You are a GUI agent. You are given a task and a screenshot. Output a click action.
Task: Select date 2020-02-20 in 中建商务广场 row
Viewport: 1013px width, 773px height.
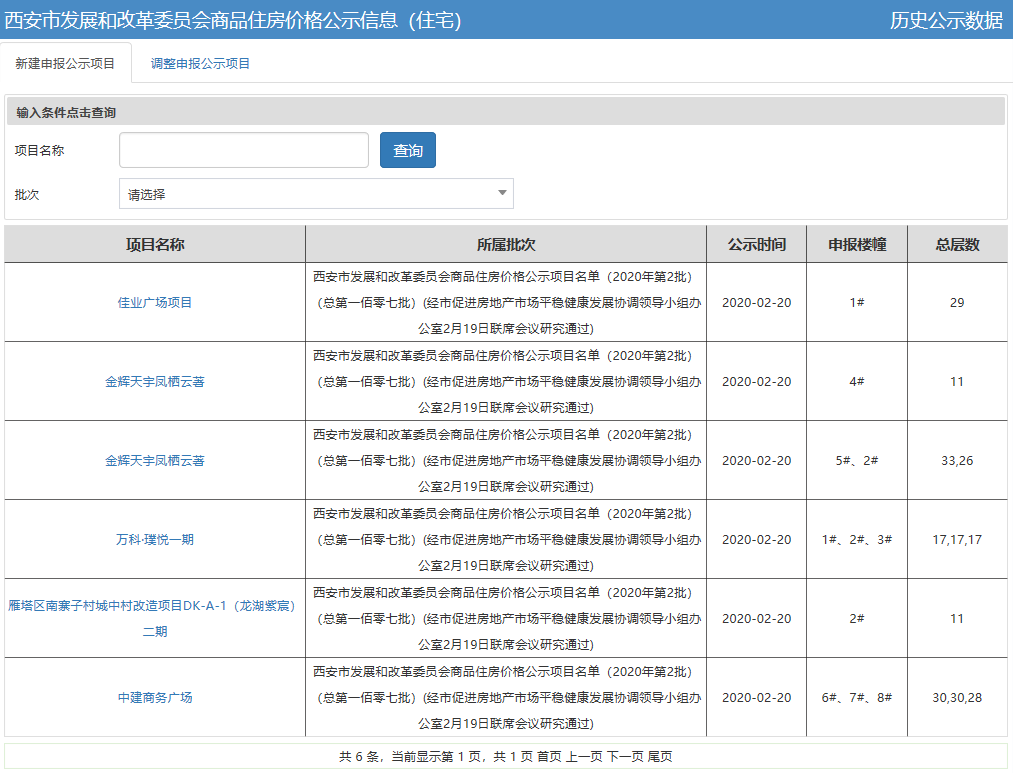pyautogui.click(x=757, y=697)
